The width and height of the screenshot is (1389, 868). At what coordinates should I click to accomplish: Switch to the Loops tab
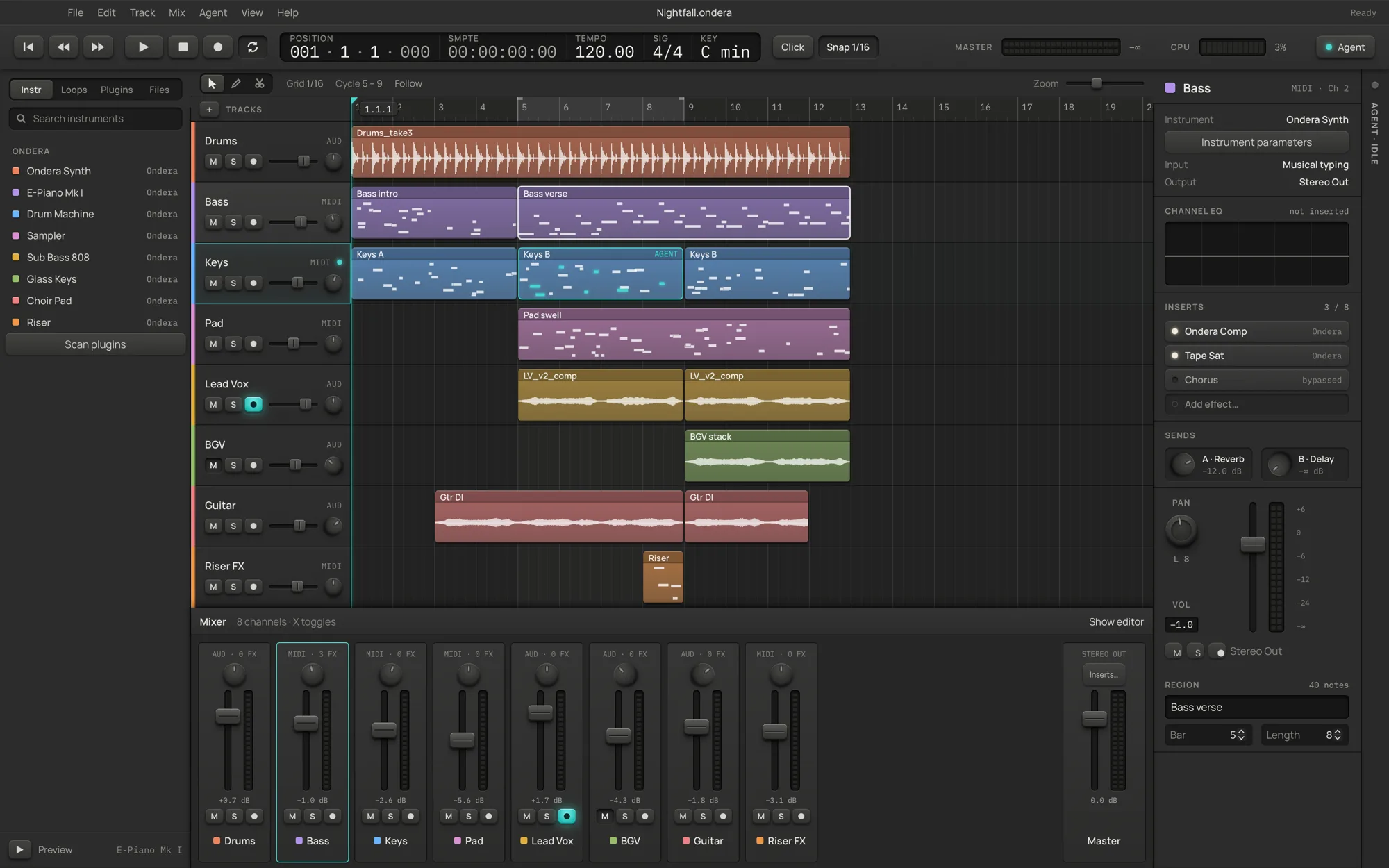[74, 90]
